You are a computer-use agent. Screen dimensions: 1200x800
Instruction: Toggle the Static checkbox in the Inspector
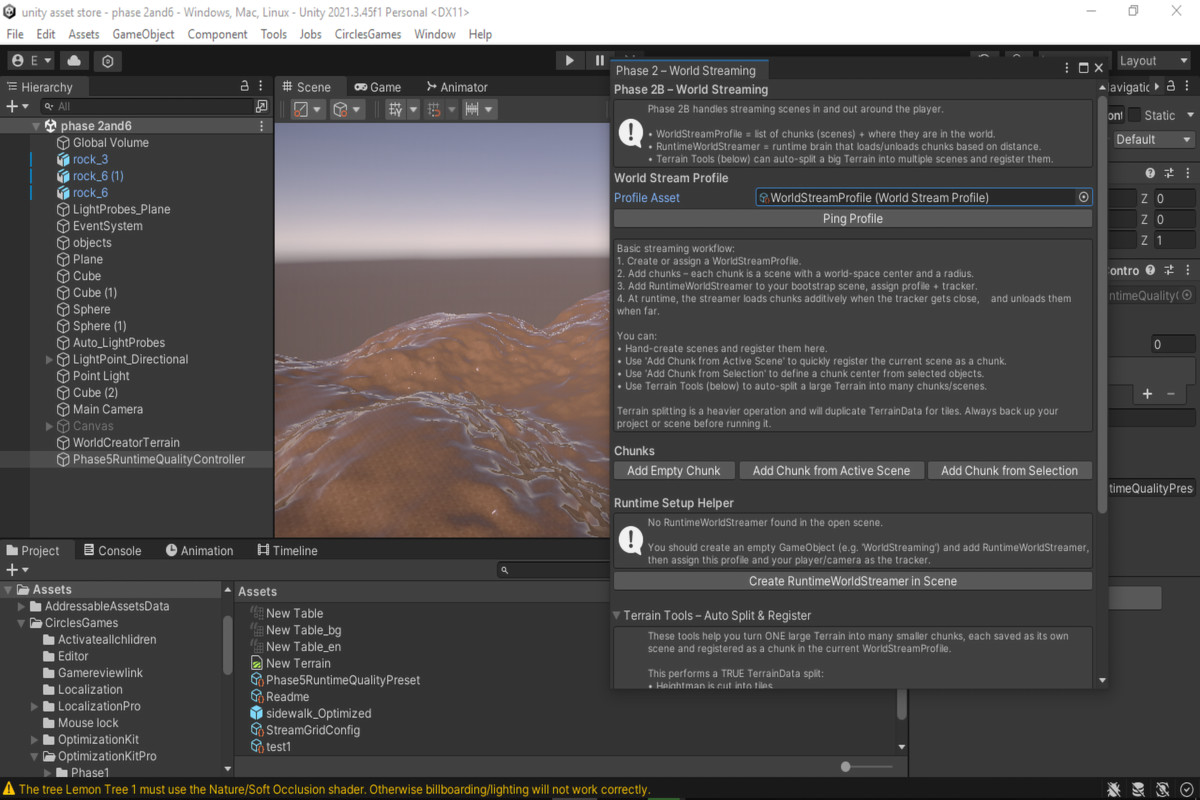[1134, 115]
